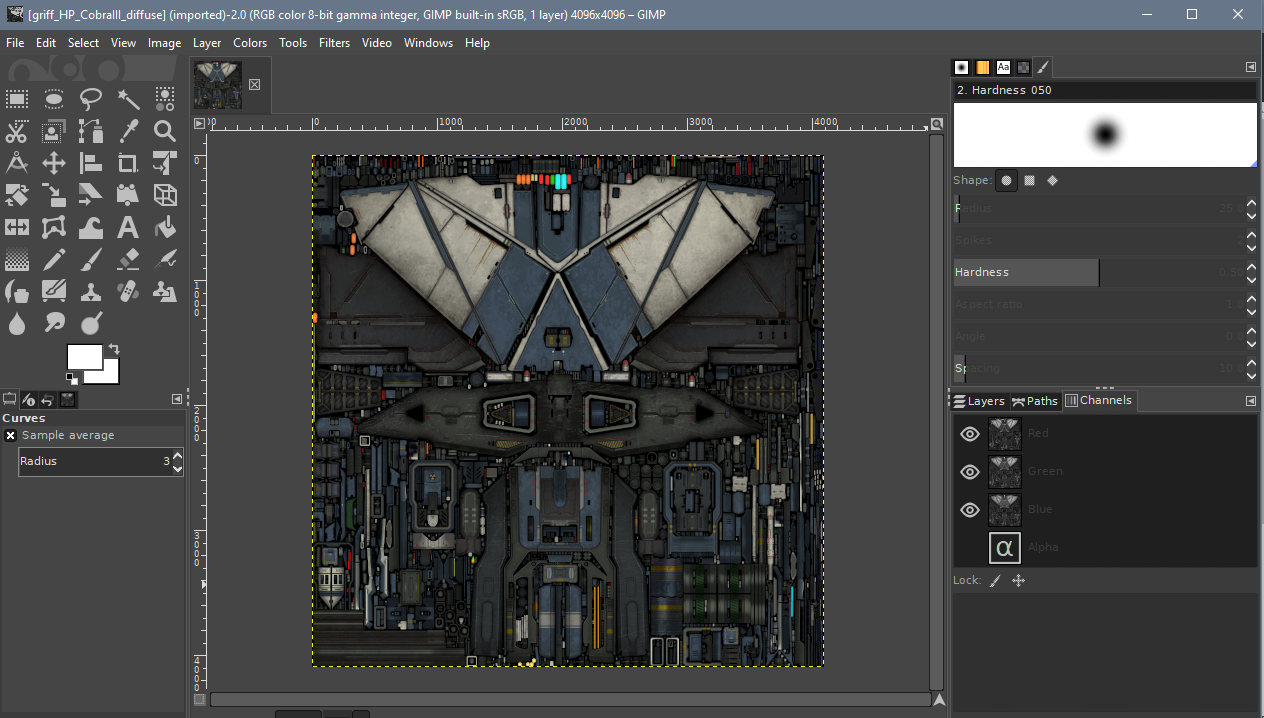The width and height of the screenshot is (1264, 718).
Task: Select the Smudge tool
Action: tap(54, 324)
